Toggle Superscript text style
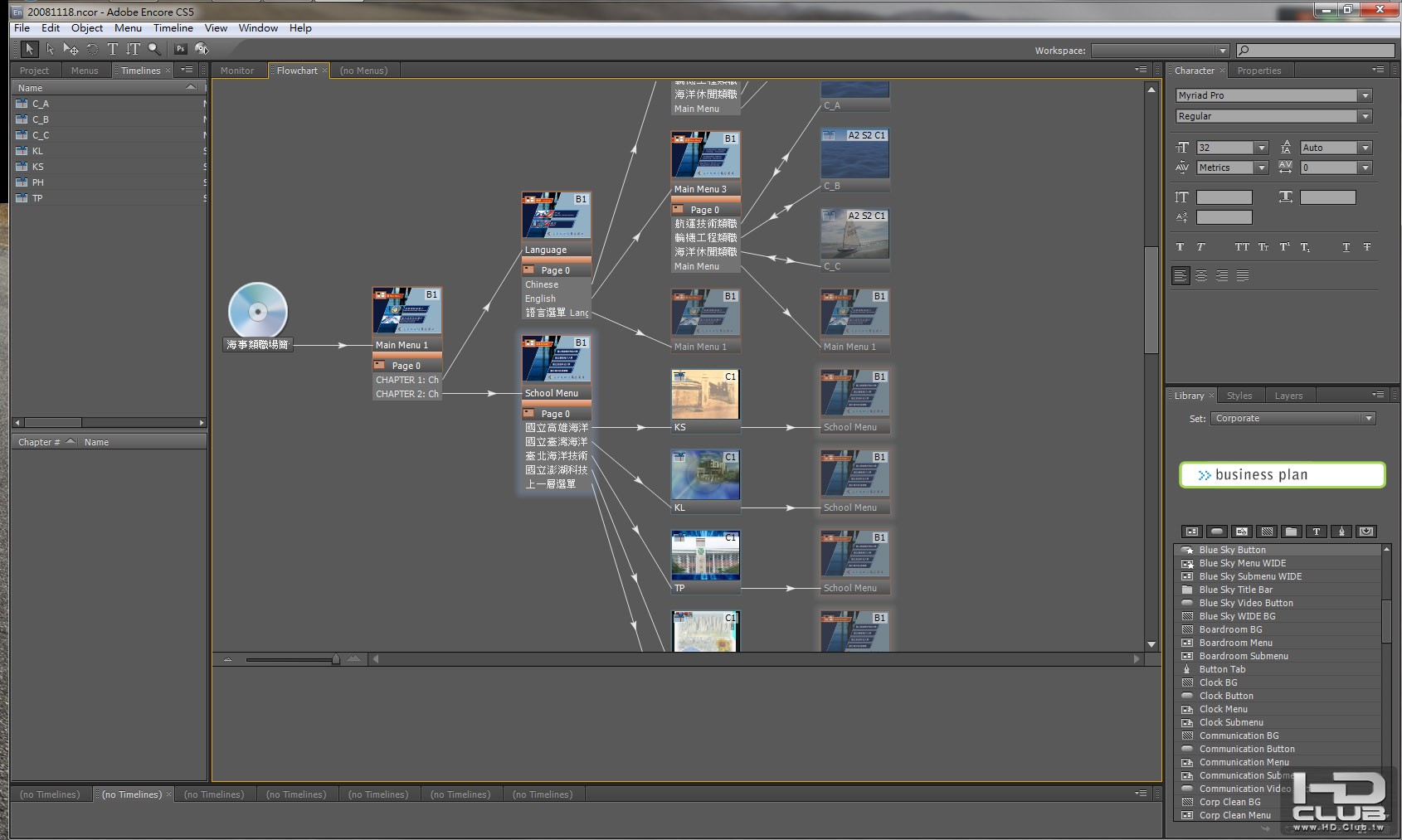This screenshot has width=1402, height=840. click(1284, 247)
